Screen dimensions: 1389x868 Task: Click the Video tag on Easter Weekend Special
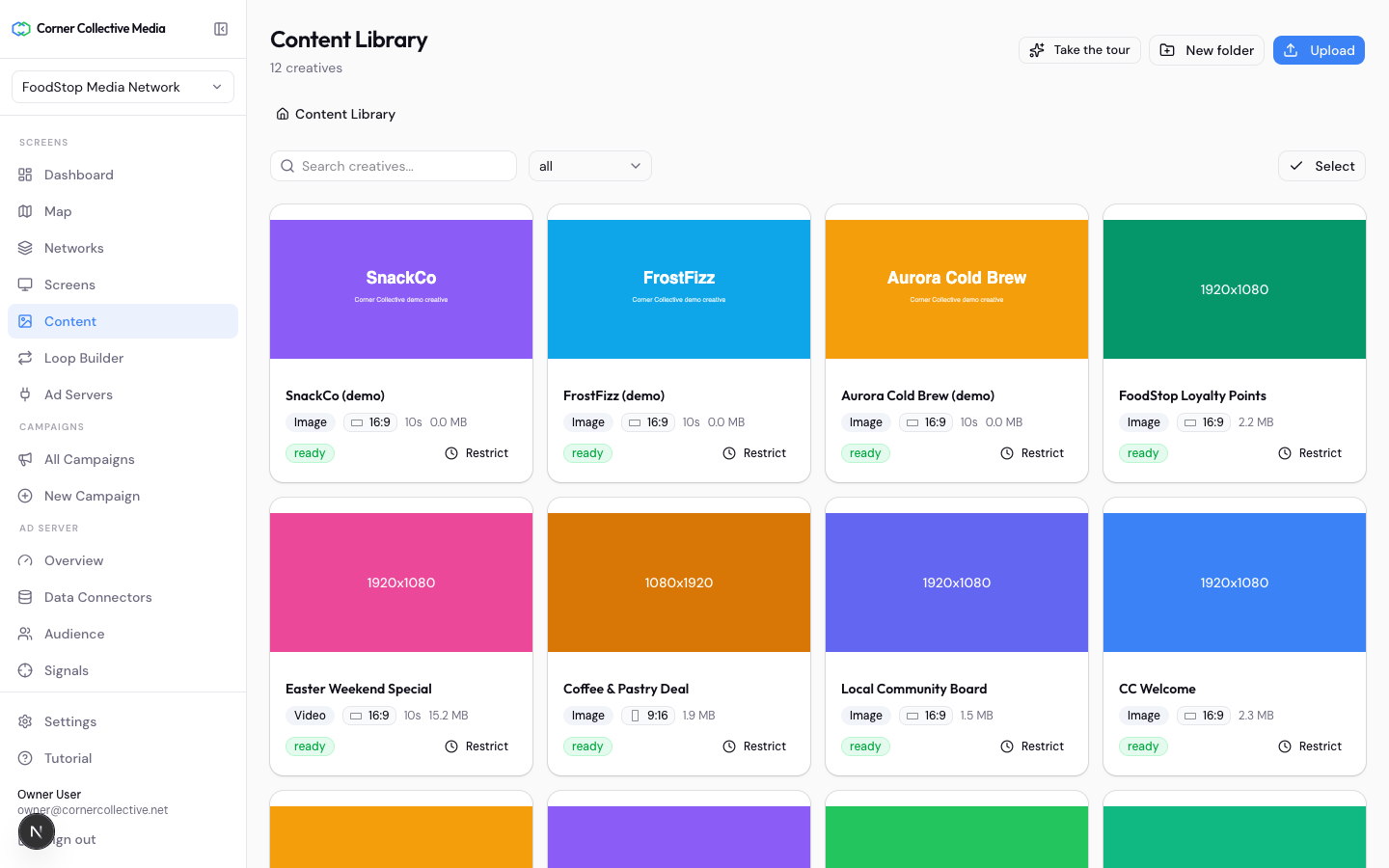tap(311, 716)
